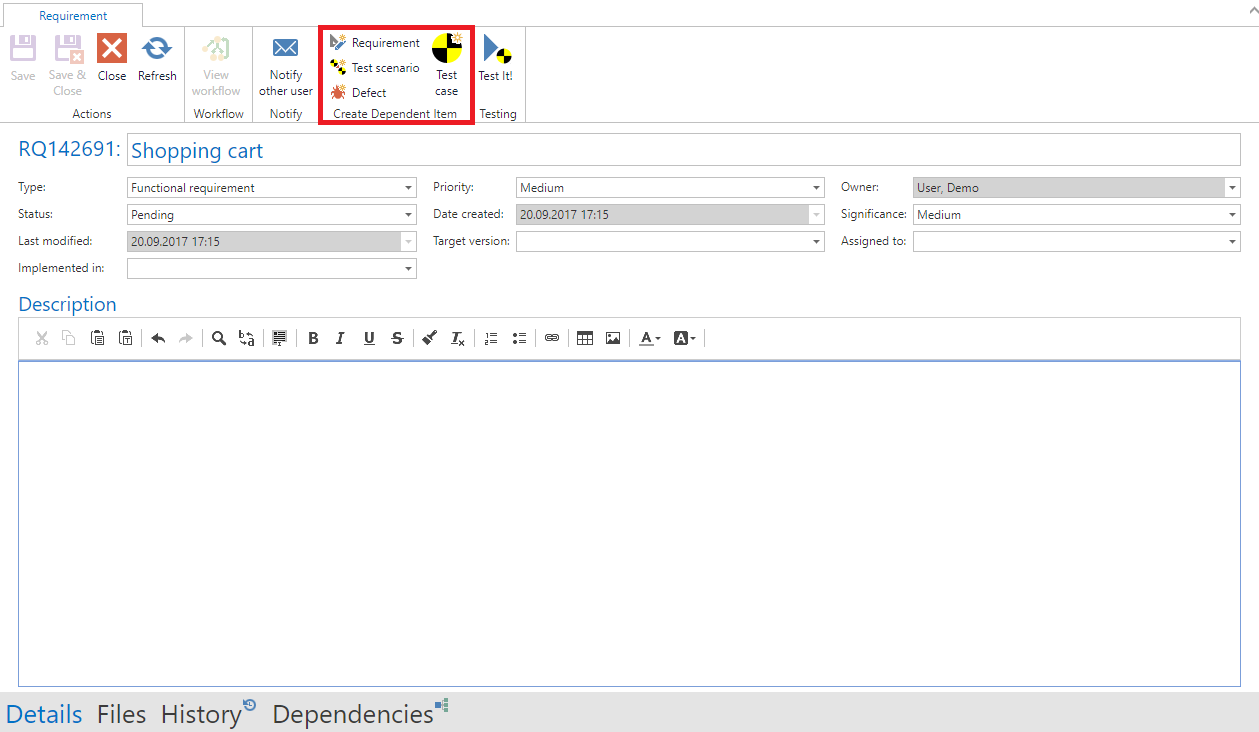The height and width of the screenshot is (732, 1259).
Task: Click the Close icon in Actions group
Action: pyautogui.click(x=111, y=50)
